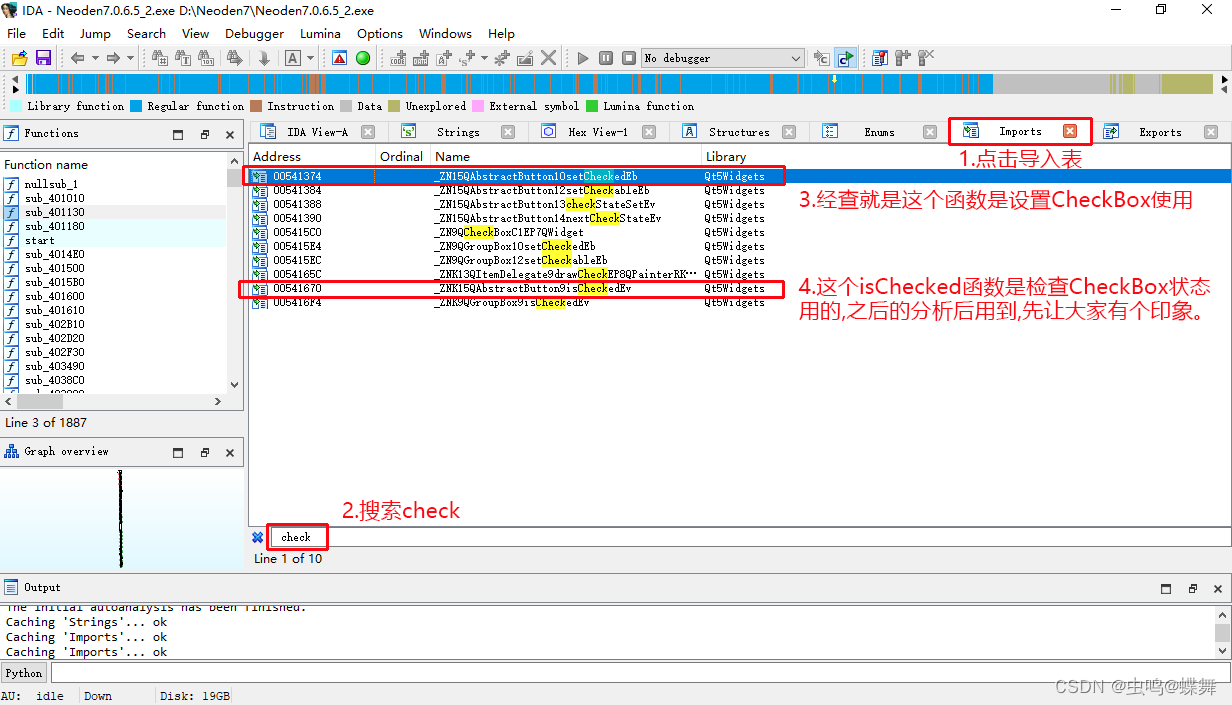Float the Functions panel
Viewport: 1232px width, 705px height.
(x=204, y=135)
